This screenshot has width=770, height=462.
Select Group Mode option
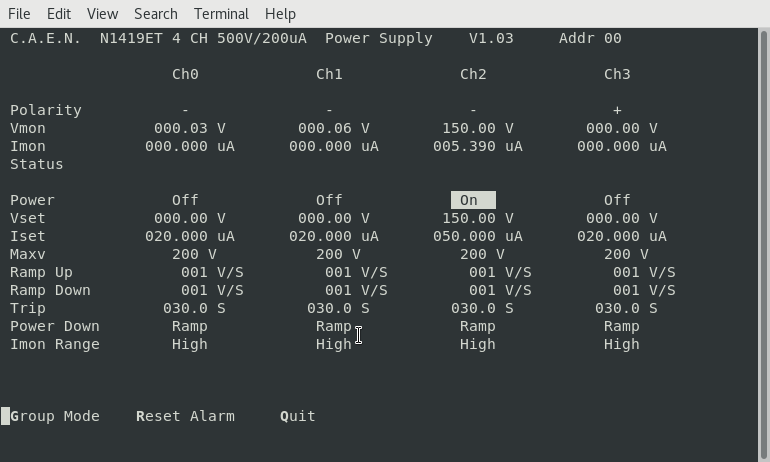(x=55, y=416)
